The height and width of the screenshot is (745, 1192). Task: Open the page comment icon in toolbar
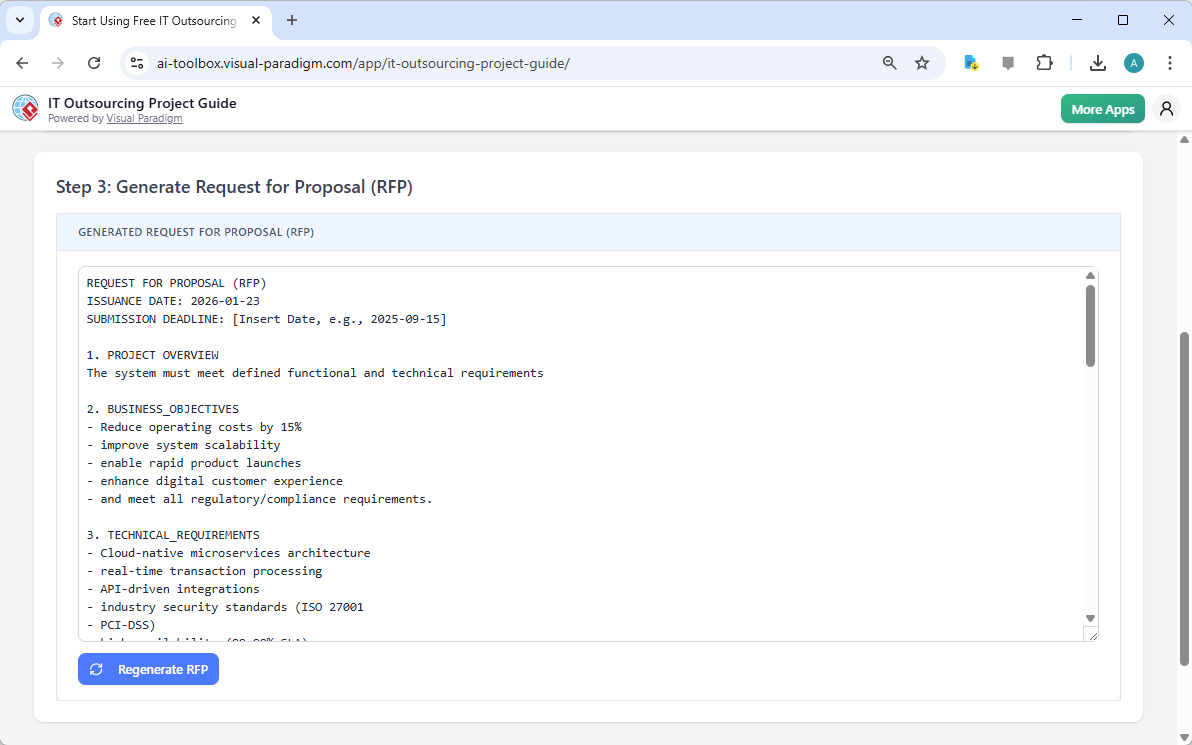tap(1007, 62)
